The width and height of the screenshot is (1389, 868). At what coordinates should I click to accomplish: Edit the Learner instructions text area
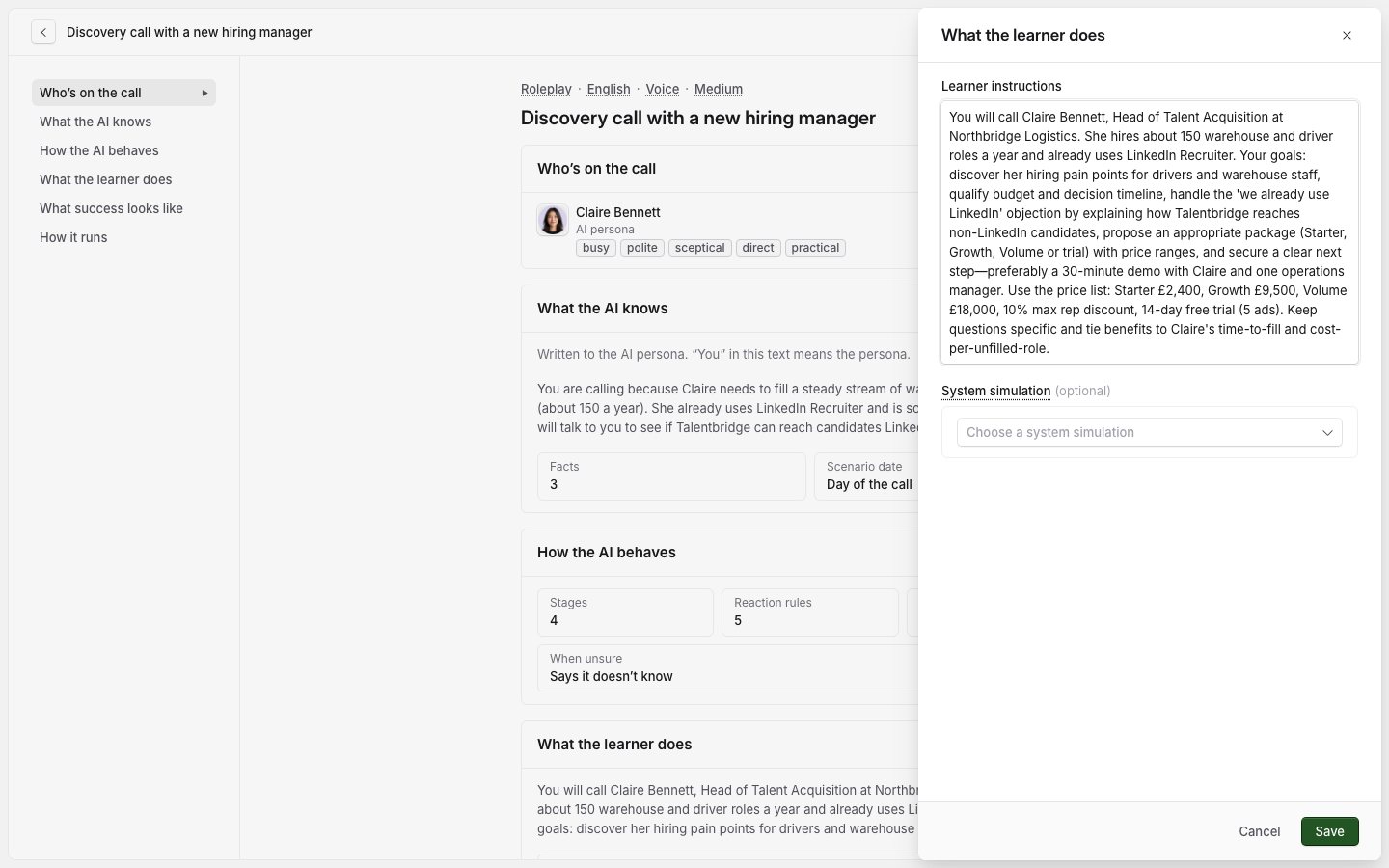(x=1150, y=232)
